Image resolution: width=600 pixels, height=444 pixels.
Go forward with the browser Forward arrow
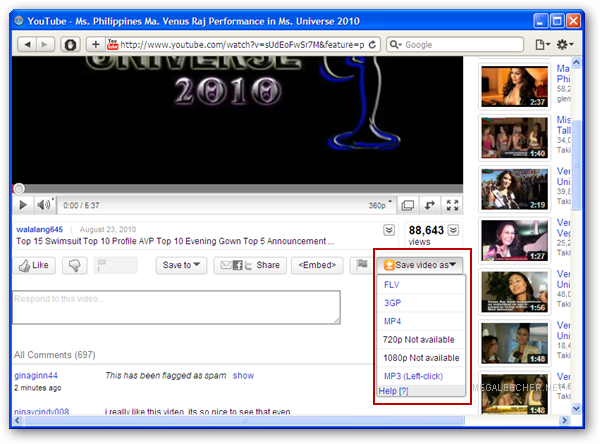point(45,45)
